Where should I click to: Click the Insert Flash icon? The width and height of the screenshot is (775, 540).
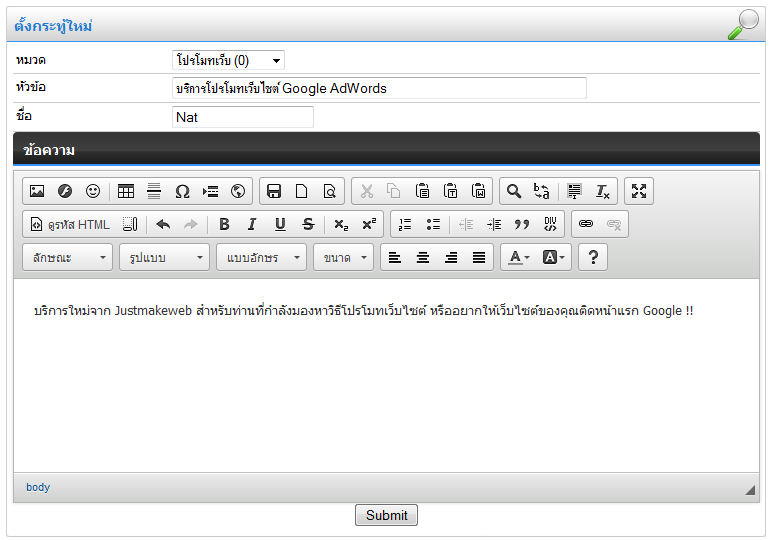65,191
